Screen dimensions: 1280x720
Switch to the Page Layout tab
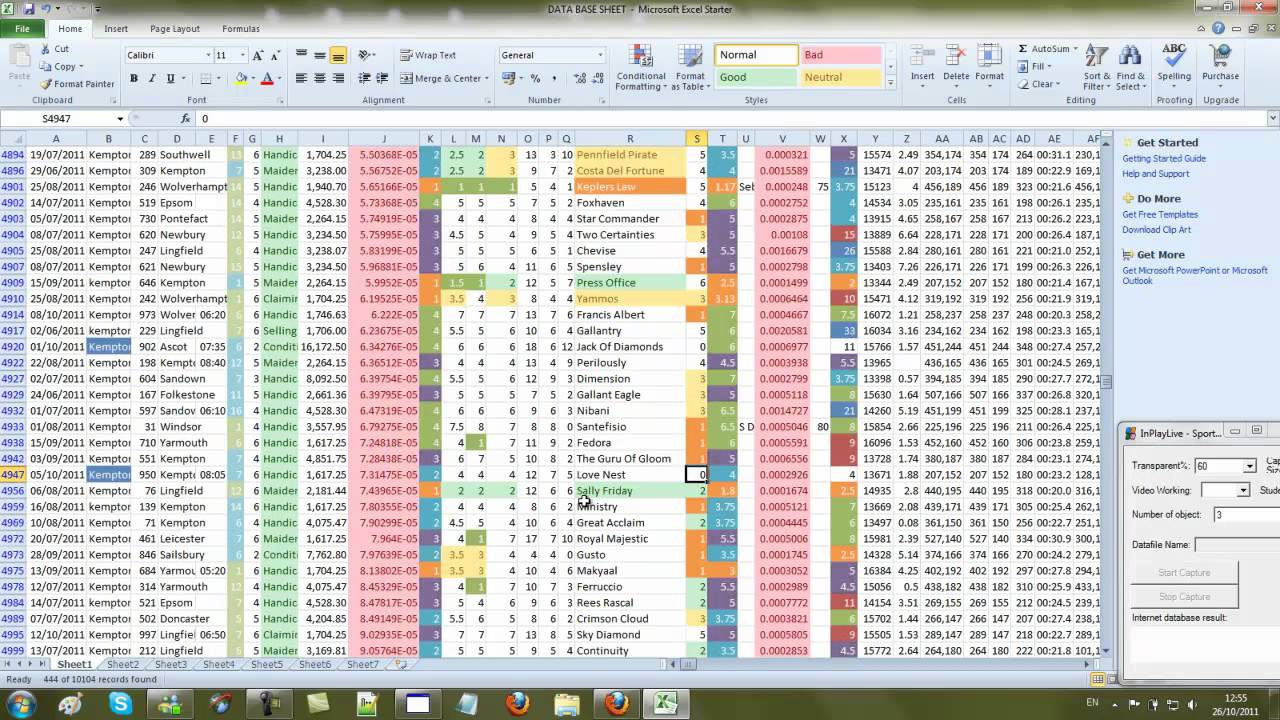175,29
